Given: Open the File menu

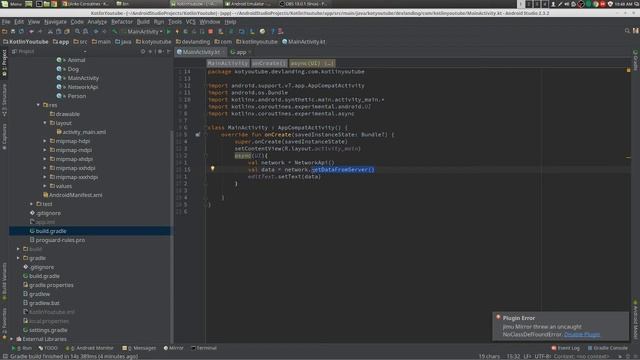Looking at the screenshot, I should coord(6,22).
